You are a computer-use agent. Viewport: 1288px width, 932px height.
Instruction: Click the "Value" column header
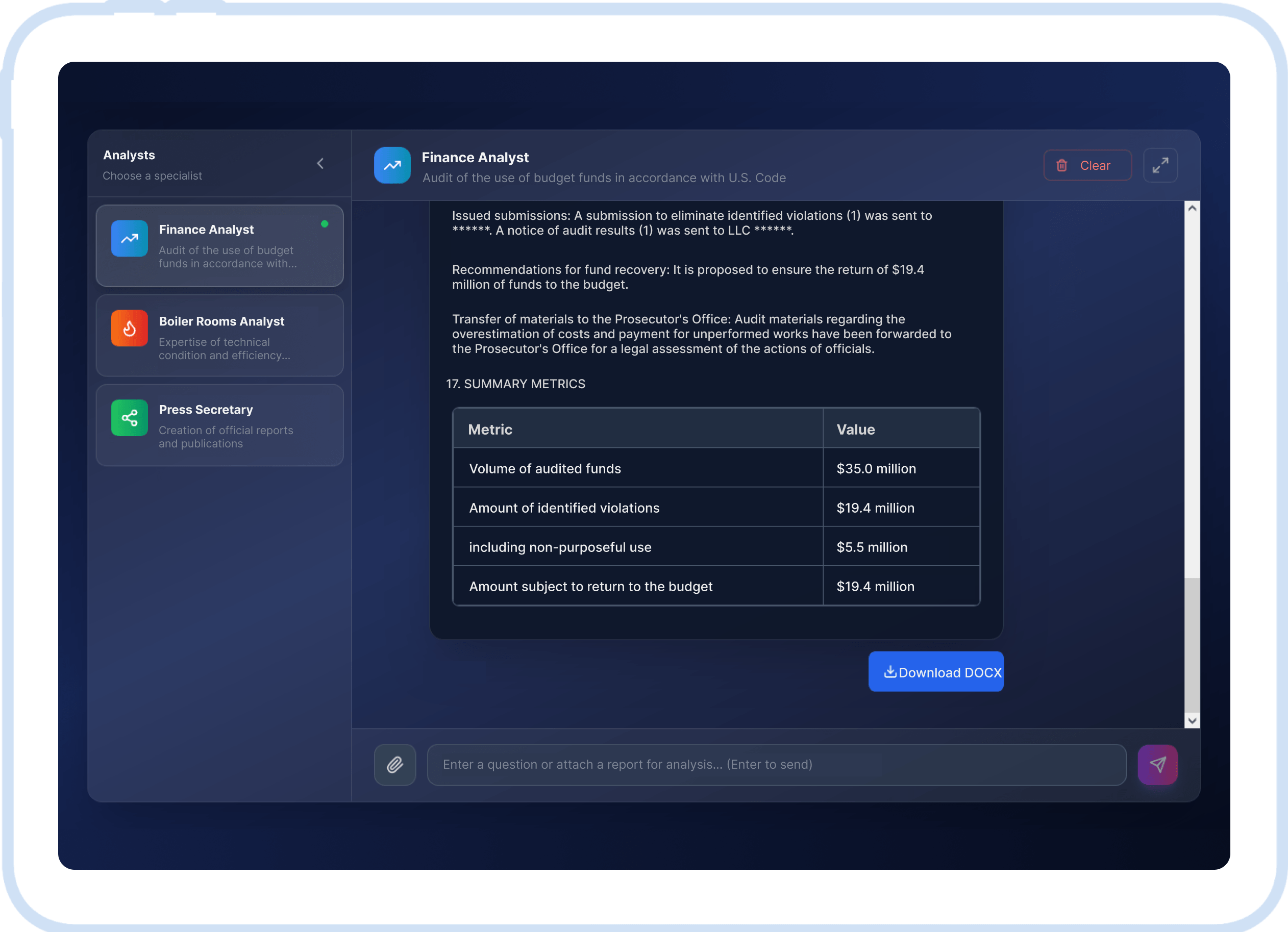click(x=901, y=429)
